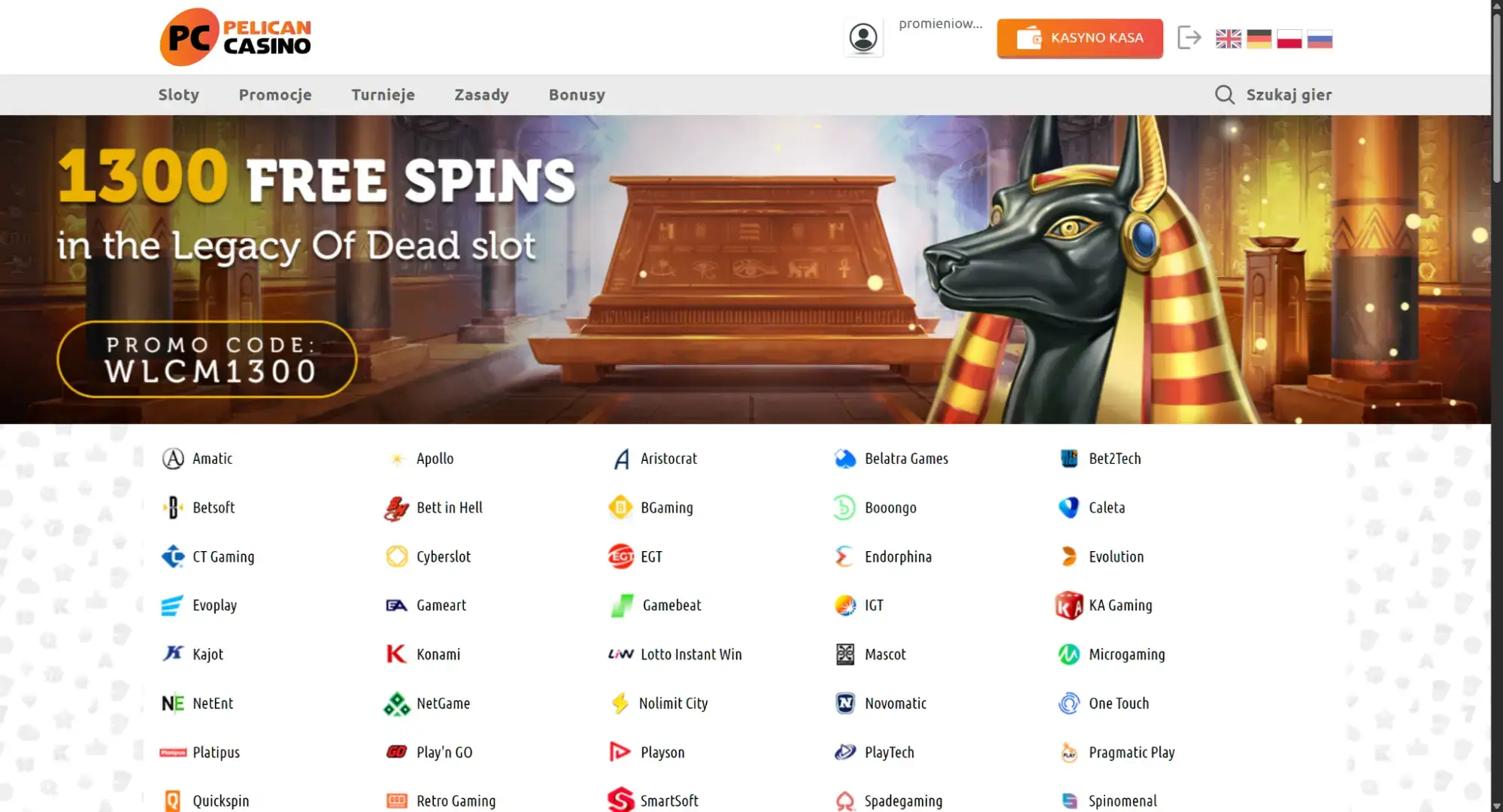
Task: Click the logout arrow icon
Action: (x=1189, y=38)
